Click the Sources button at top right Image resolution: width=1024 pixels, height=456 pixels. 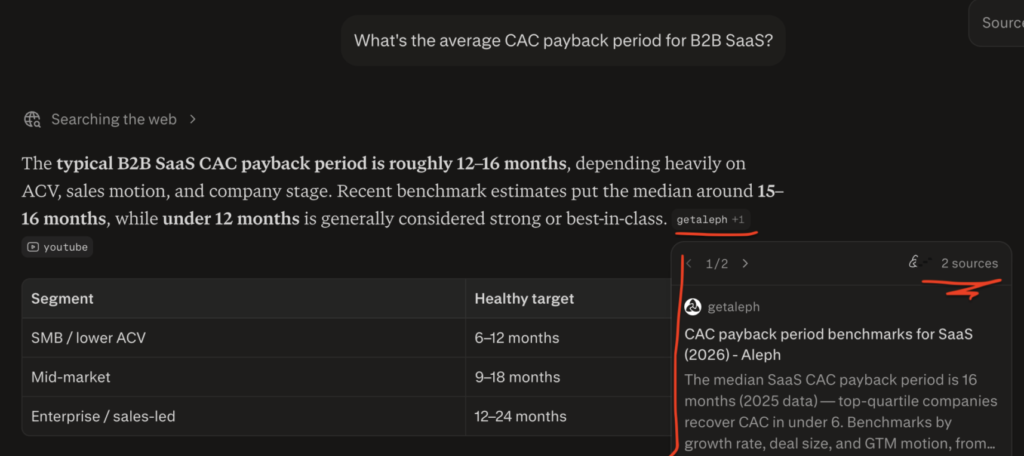(x=999, y=23)
